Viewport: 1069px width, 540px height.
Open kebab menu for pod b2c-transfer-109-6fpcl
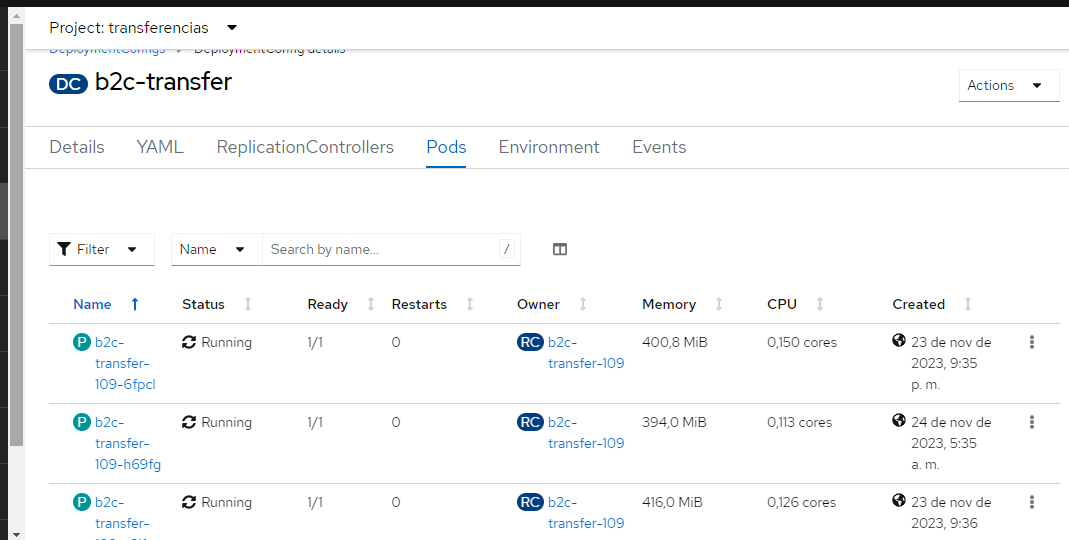(1032, 342)
